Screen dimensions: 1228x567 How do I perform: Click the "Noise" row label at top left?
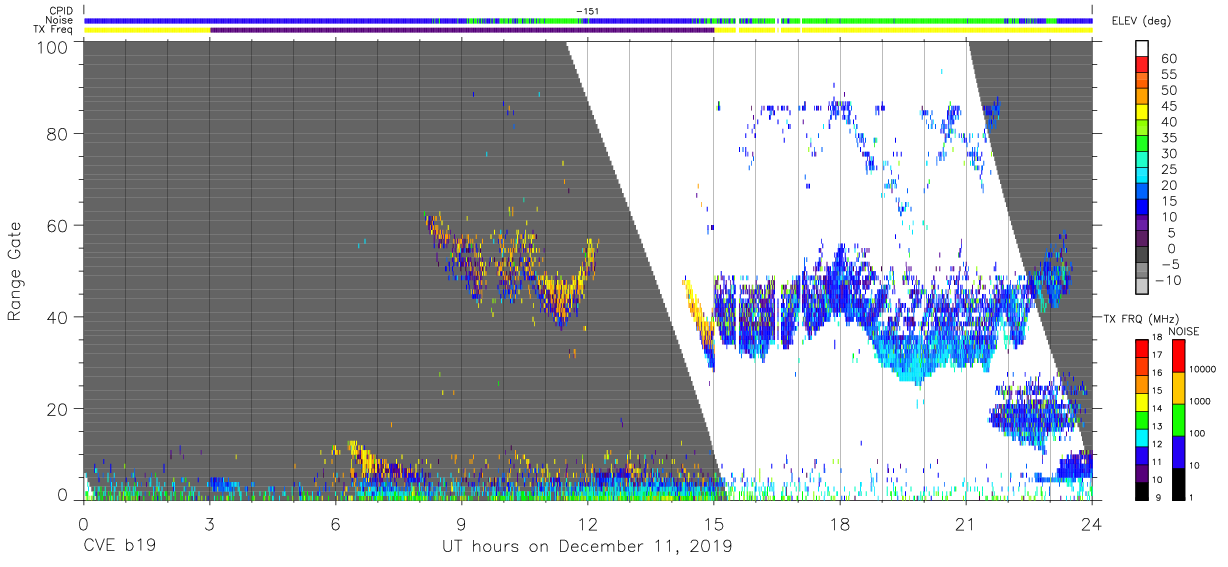tap(59, 20)
